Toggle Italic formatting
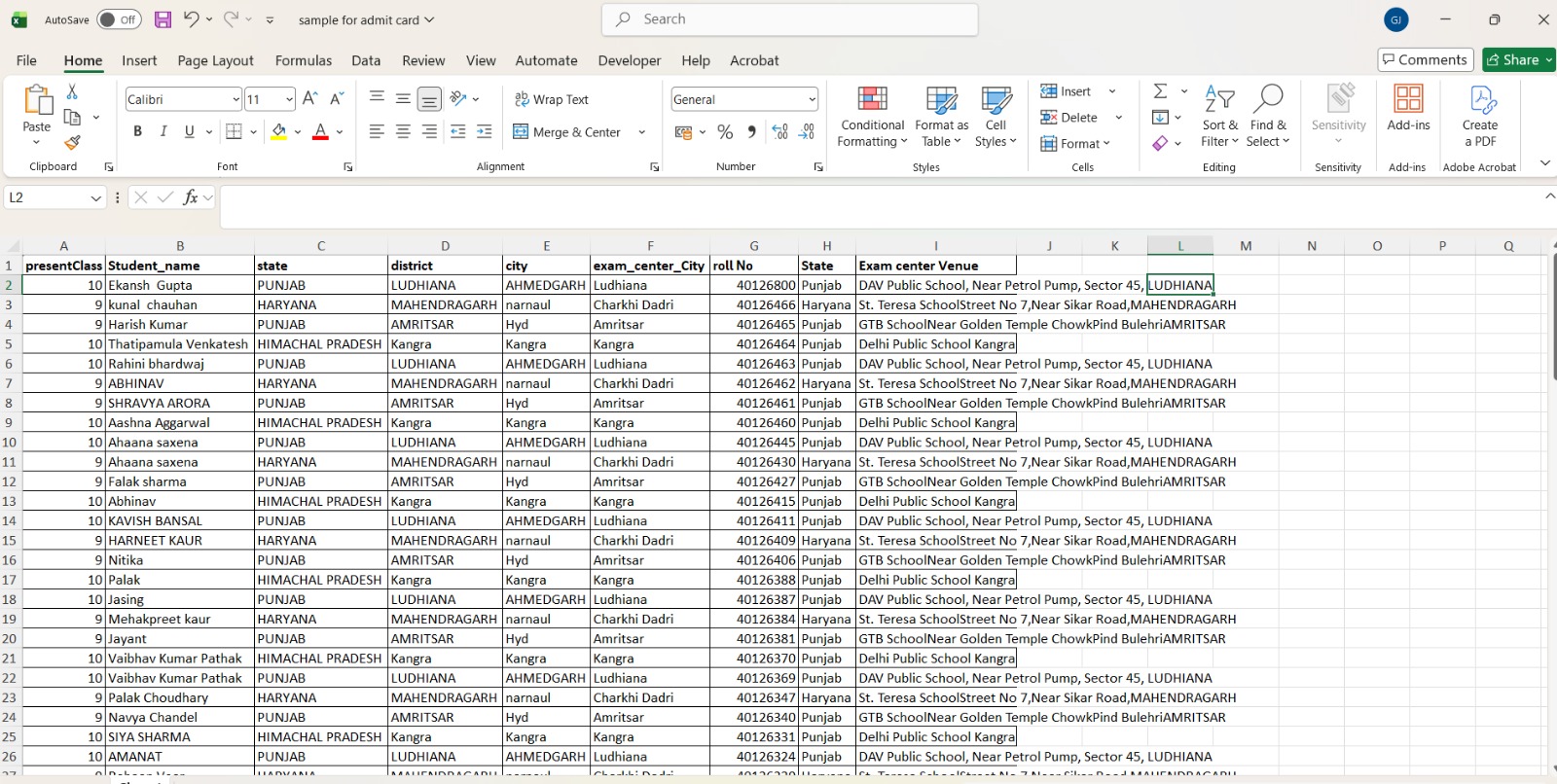 point(163,131)
